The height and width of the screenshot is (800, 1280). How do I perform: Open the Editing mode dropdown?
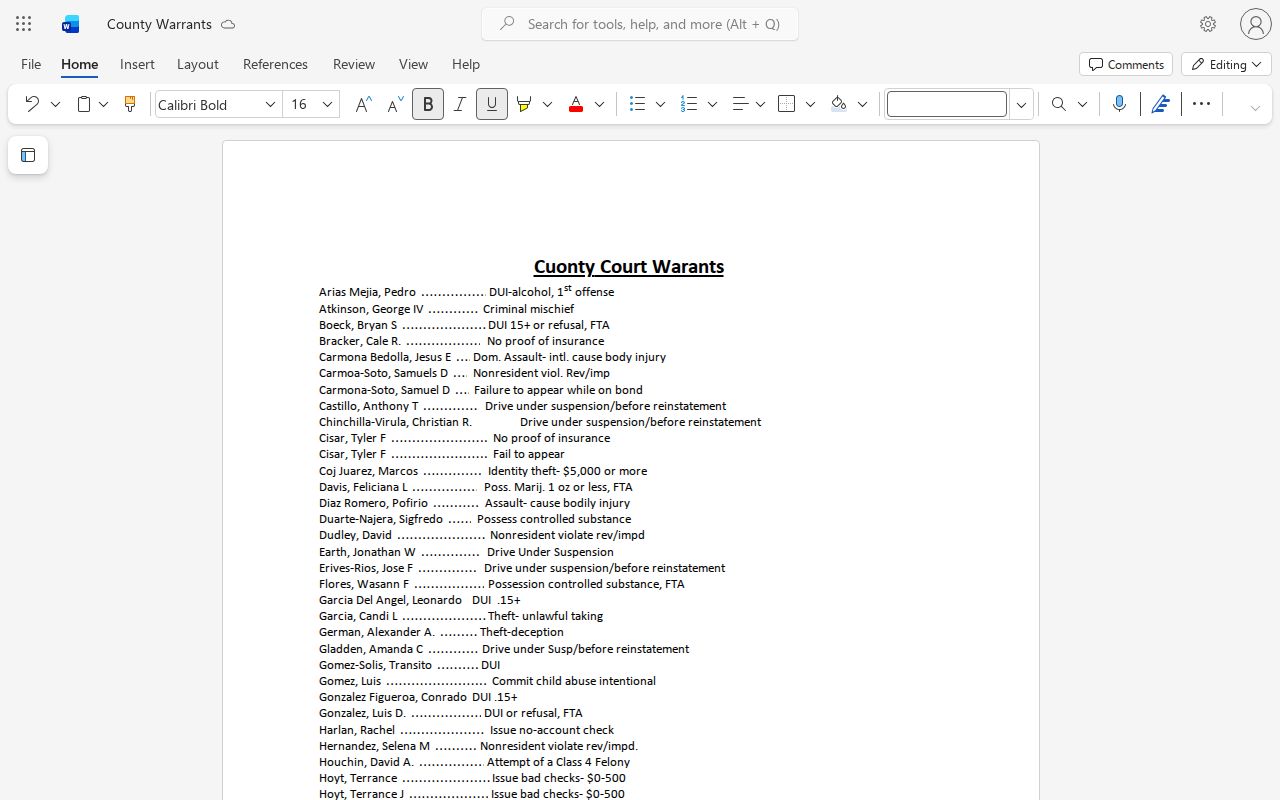[x=1227, y=64]
